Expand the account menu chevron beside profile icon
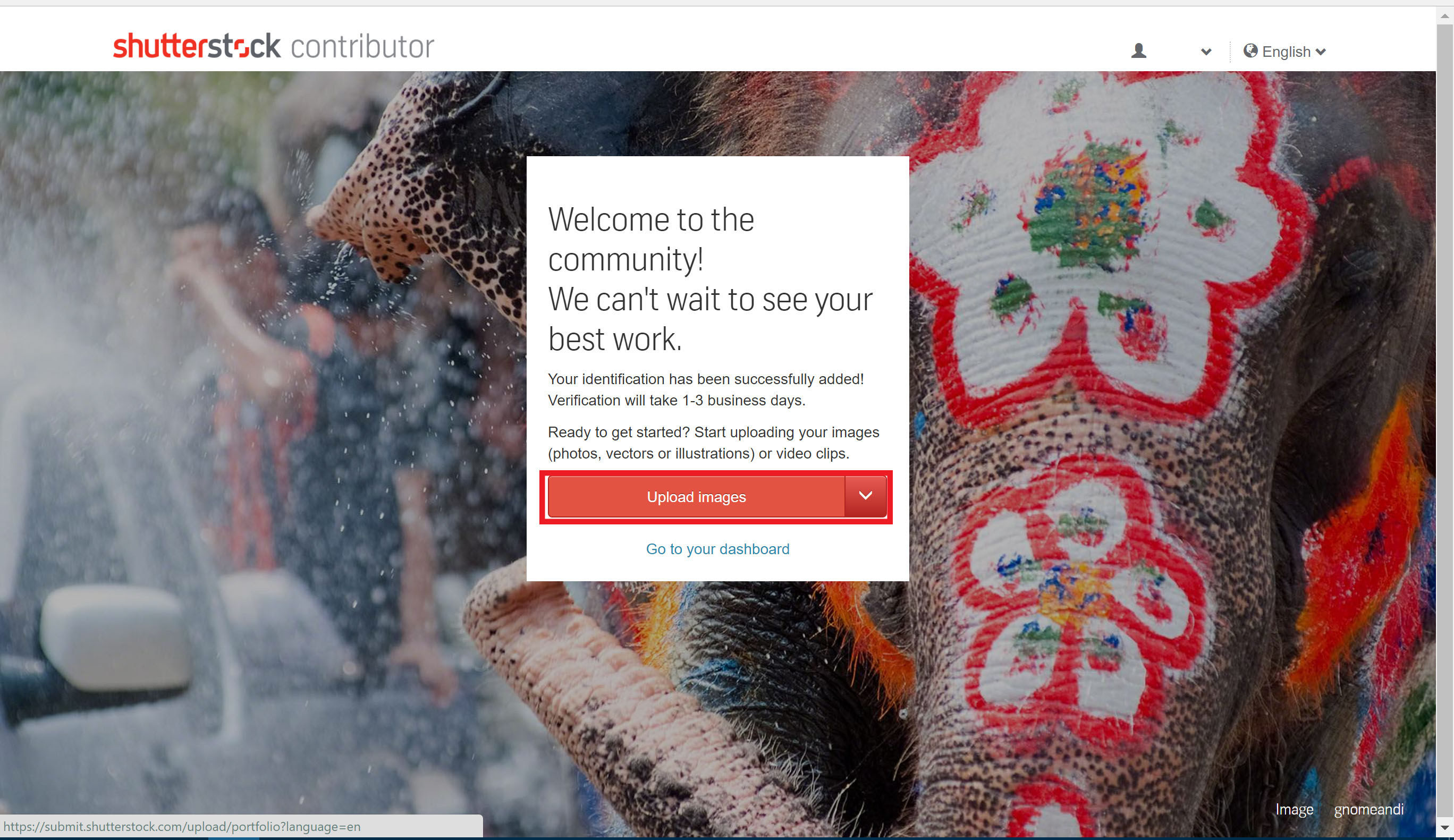Screen dimensions: 1454x840 [1206, 52]
